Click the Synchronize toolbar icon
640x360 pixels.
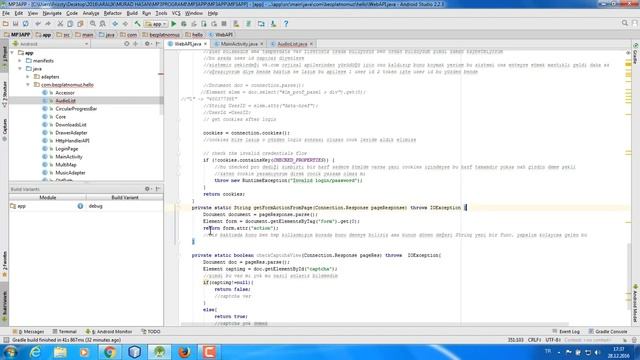click(26, 24)
